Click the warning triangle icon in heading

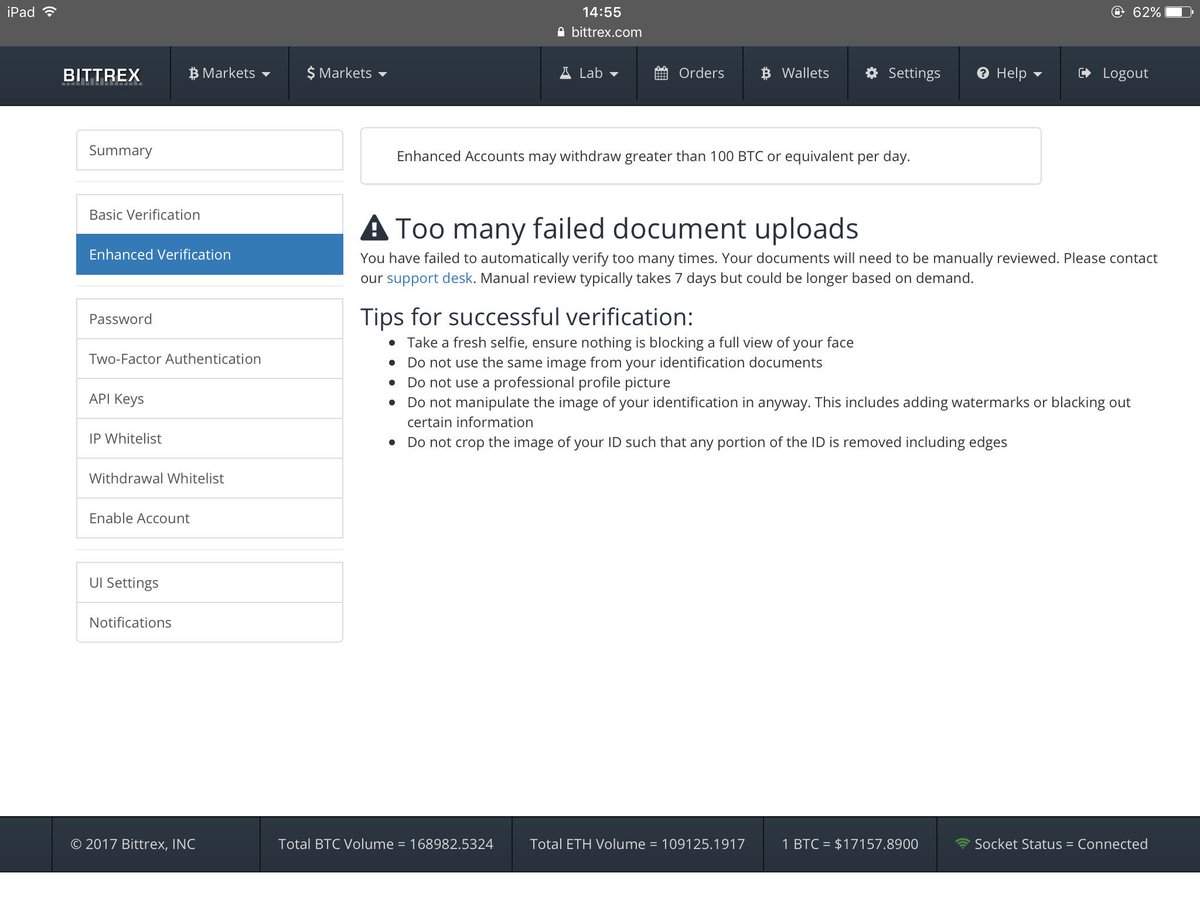(x=374, y=228)
